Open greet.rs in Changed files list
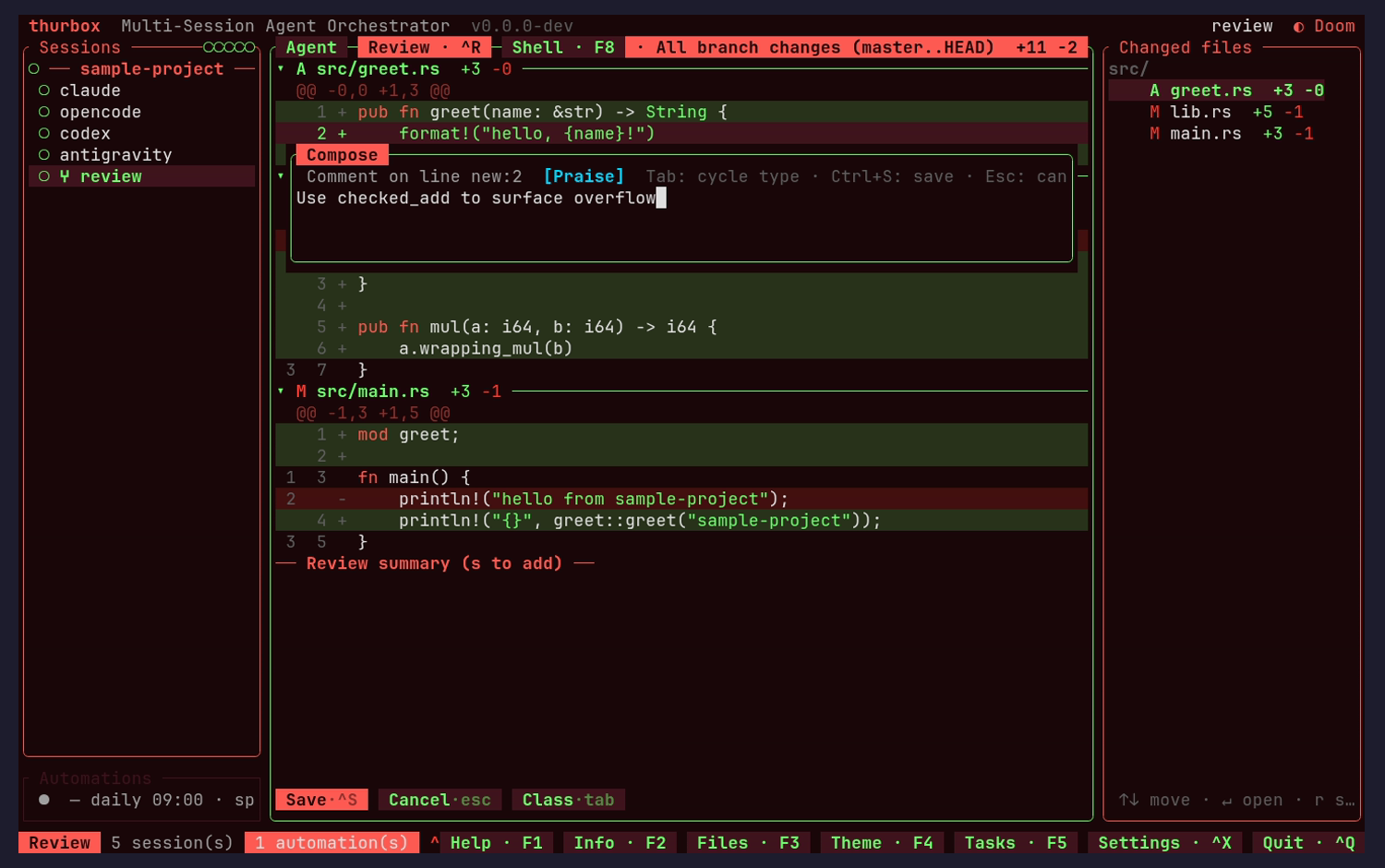The height and width of the screenshot is (868, 1385). coord(1216,90)
